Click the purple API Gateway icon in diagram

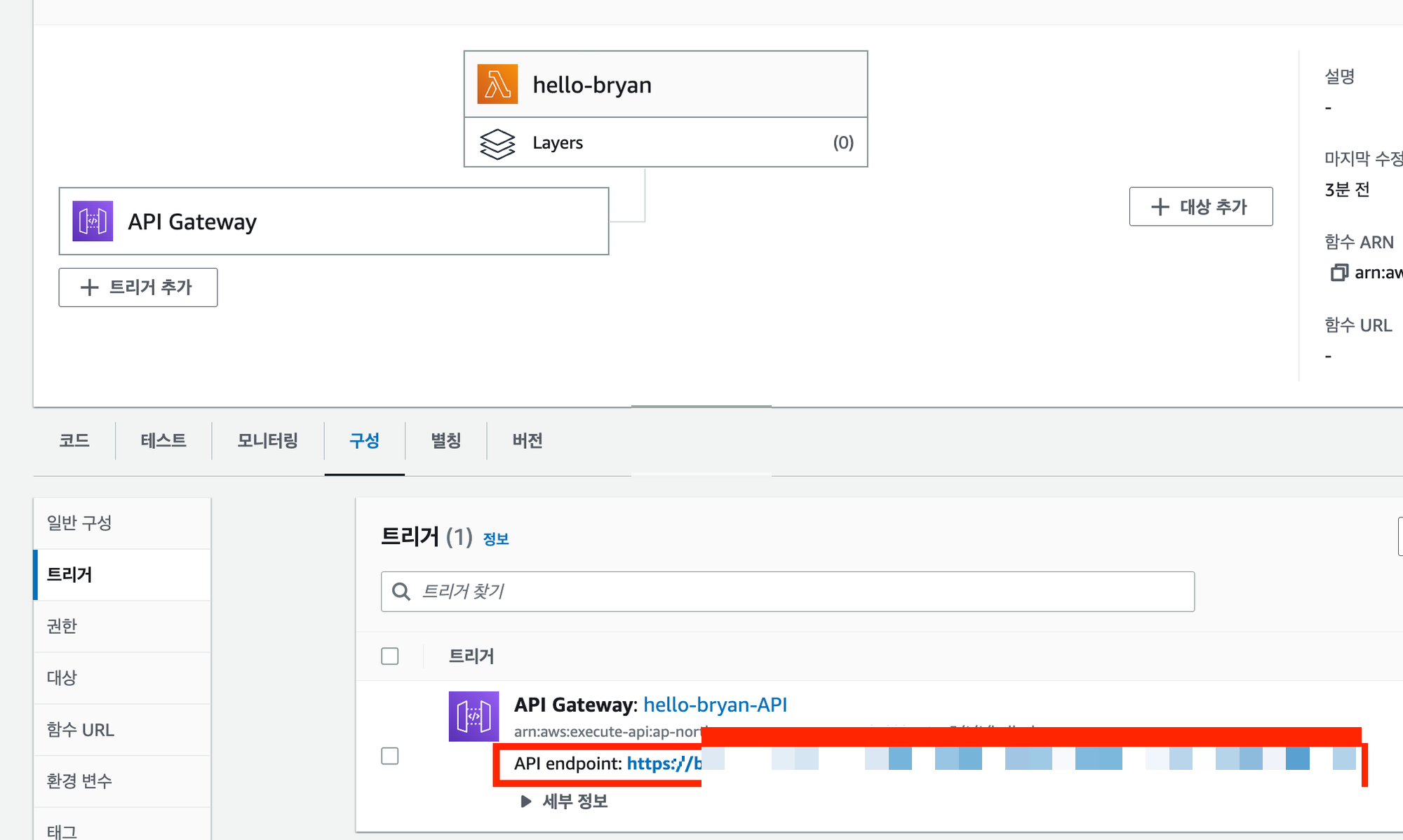(x=93, y=221)
